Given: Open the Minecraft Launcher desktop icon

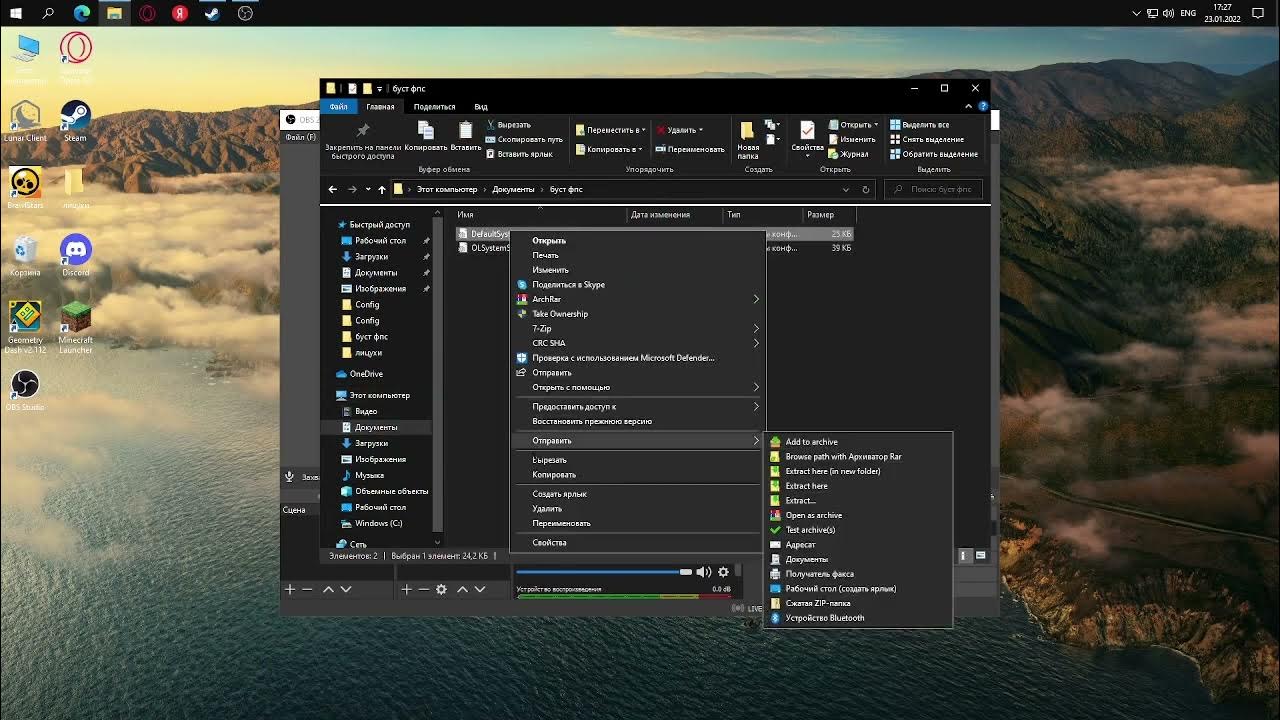Looking at the screenshot, I should click(x=75, y=327).
